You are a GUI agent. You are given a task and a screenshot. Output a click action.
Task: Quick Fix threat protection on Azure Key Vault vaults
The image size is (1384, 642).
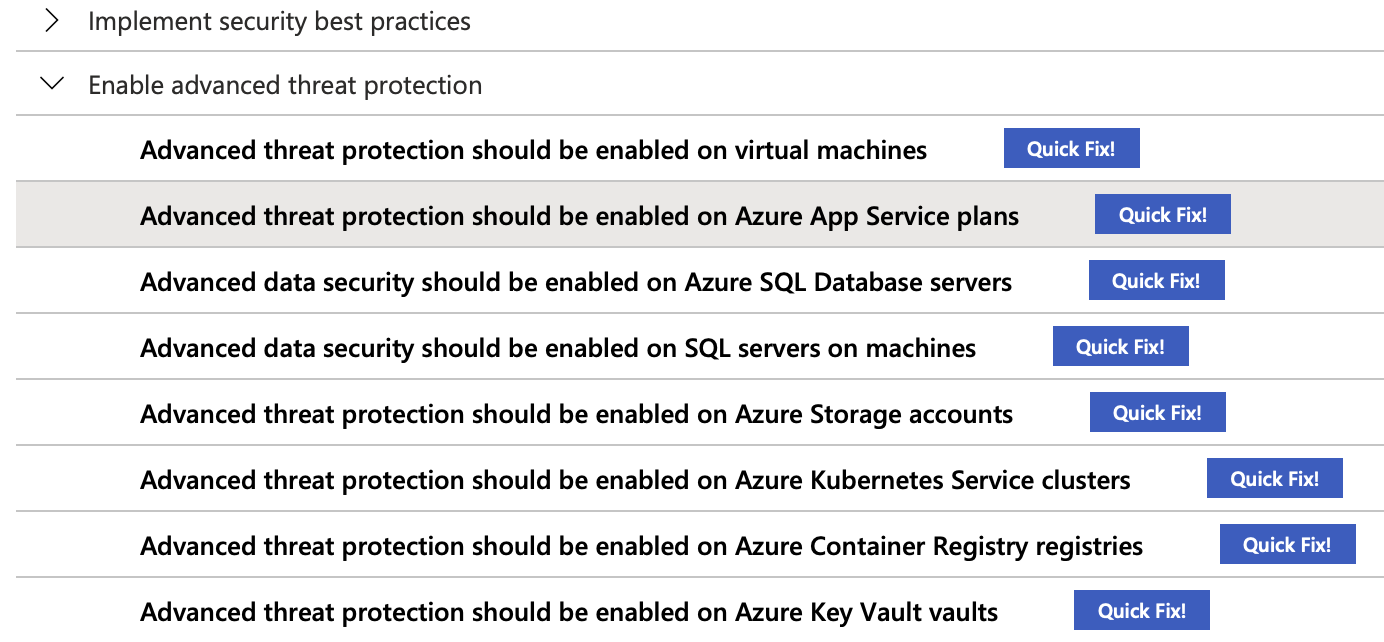[1141, 610]
